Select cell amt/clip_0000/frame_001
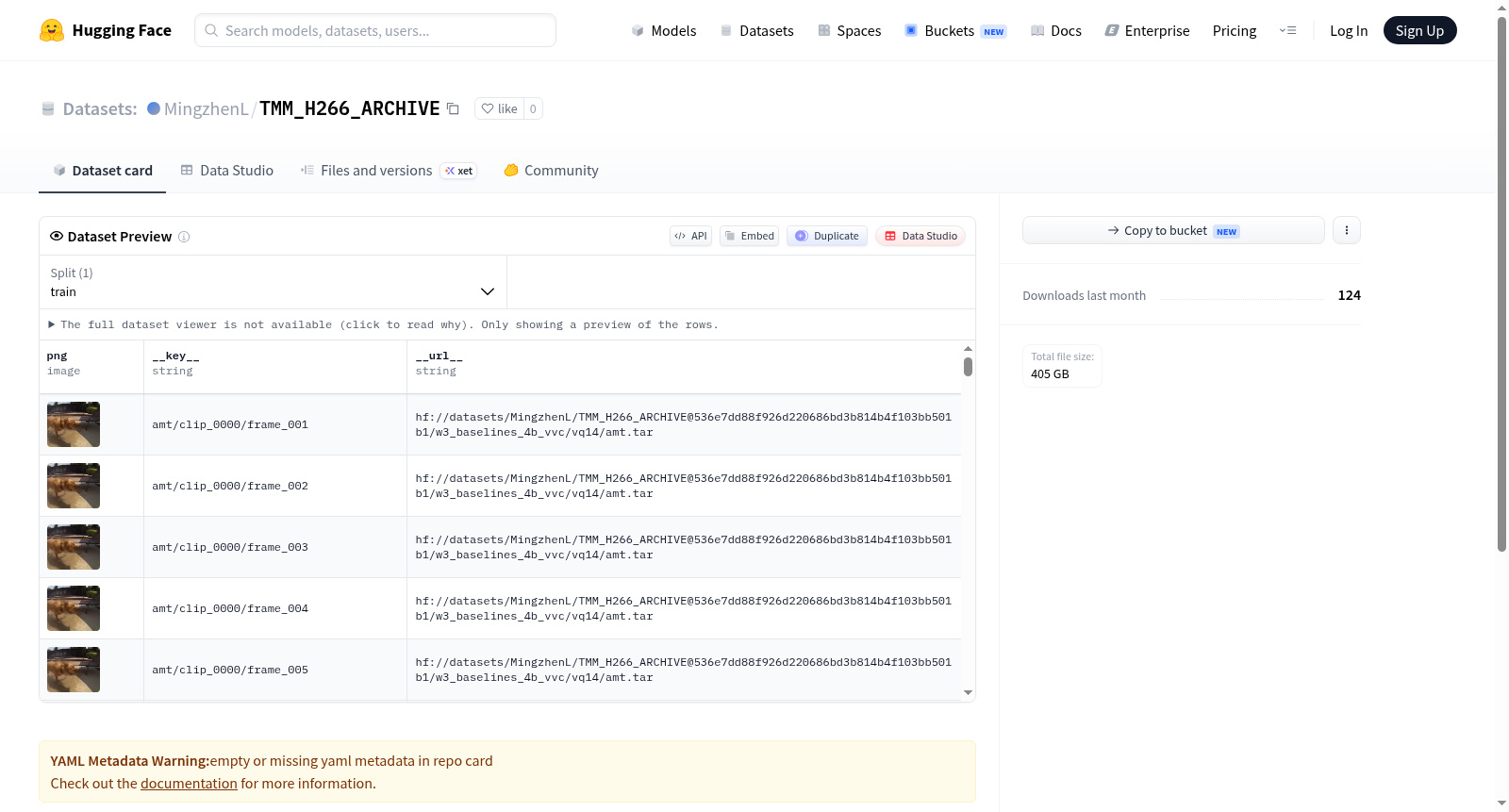This screenshot has width=1509, height=812. tap(275, 424)
